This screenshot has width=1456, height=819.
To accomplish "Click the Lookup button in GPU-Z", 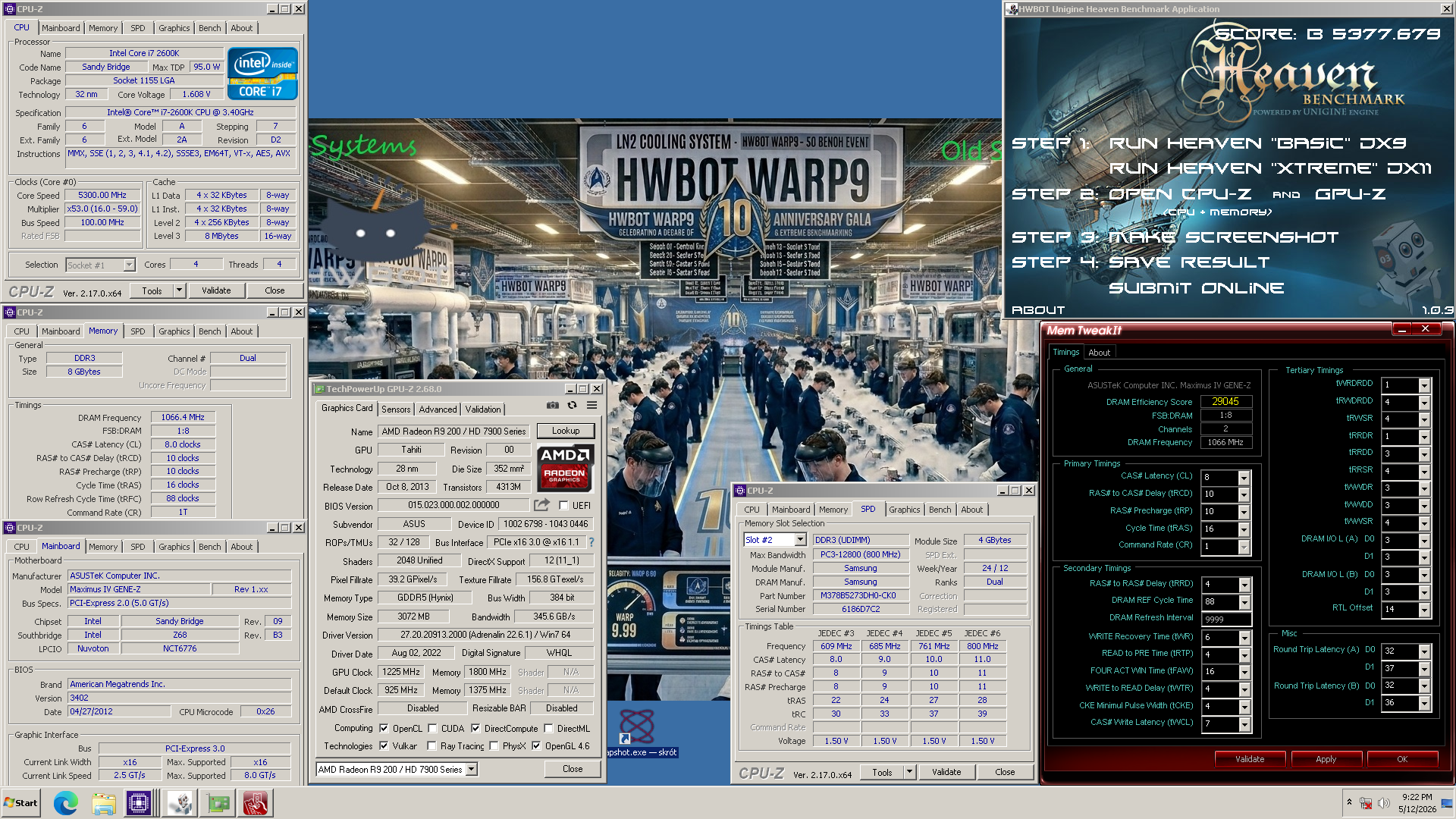I will click(566, 431).
